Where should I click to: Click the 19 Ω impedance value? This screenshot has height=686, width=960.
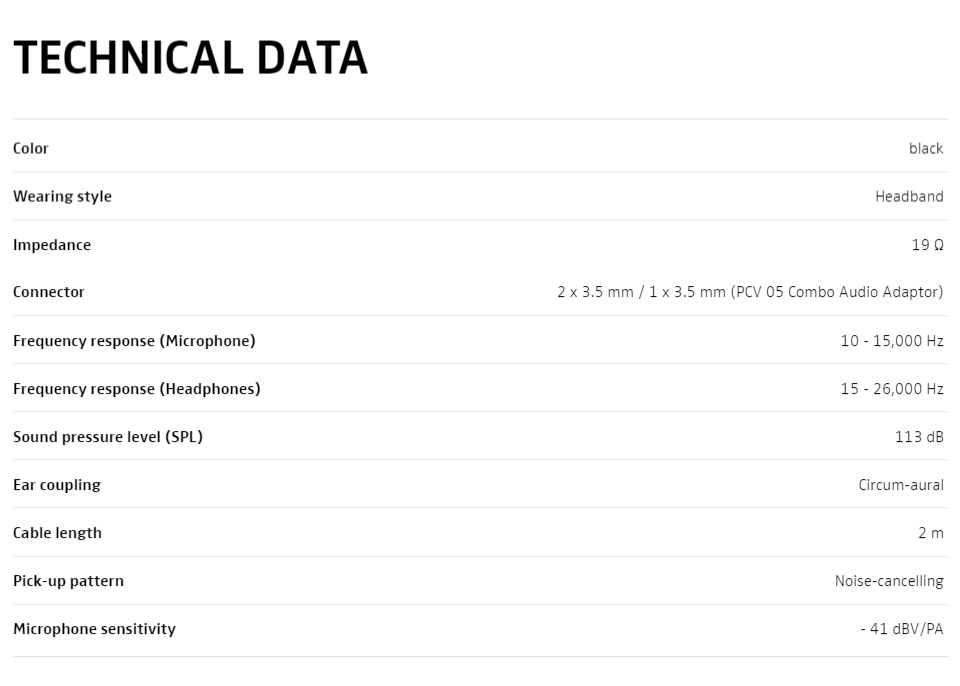[928, 245]
